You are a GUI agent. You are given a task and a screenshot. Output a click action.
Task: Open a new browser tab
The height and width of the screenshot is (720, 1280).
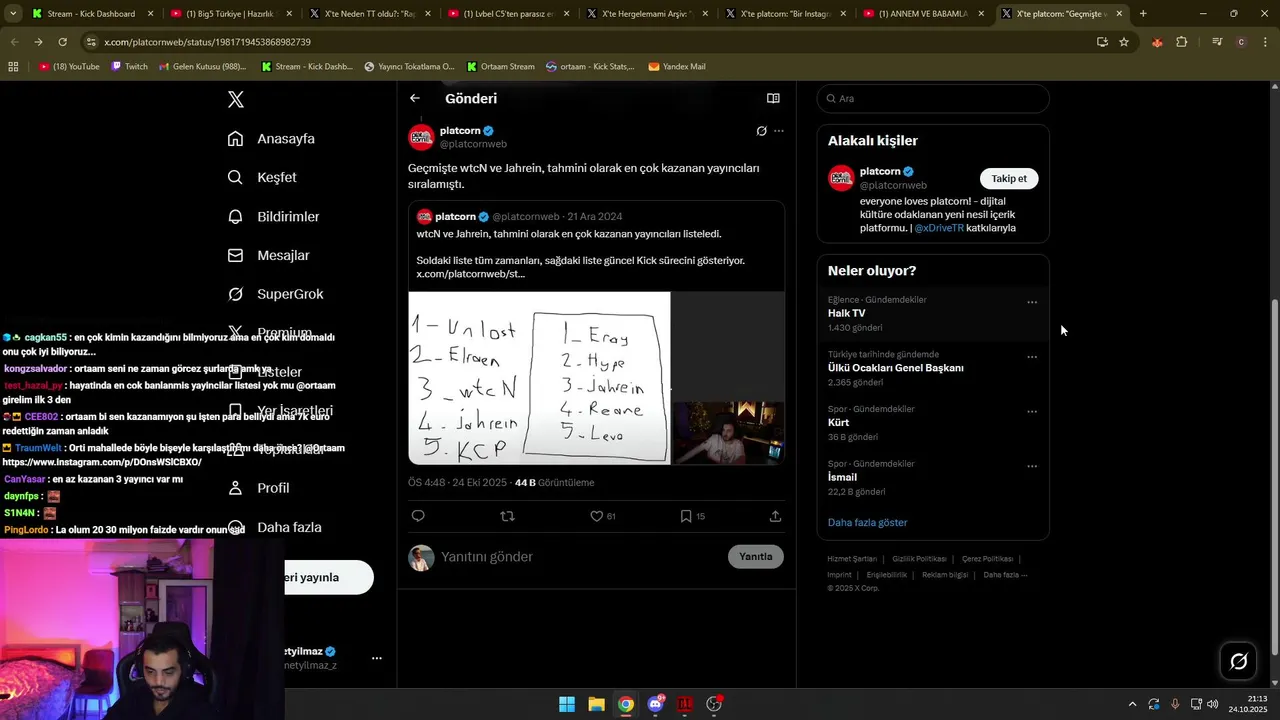pyautogui.click(x=1143, y=14)
